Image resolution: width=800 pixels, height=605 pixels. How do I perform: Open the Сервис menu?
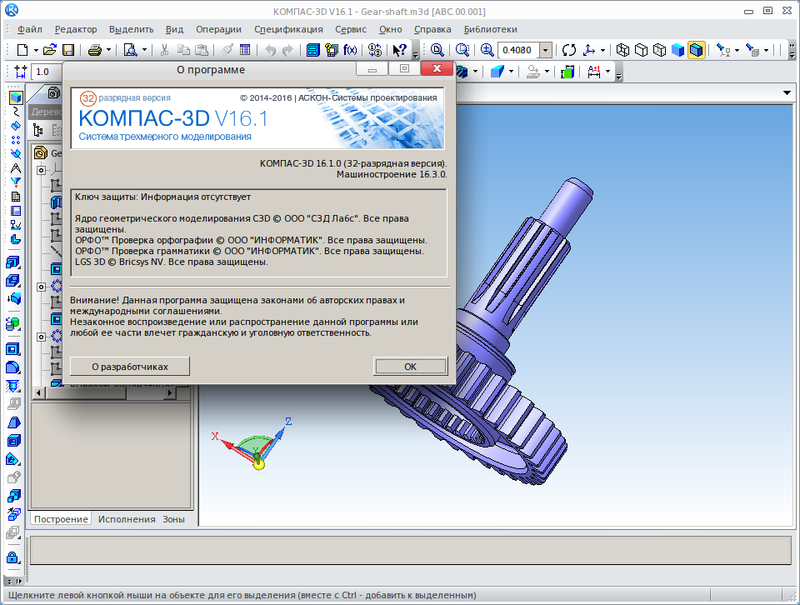(351, 30)
